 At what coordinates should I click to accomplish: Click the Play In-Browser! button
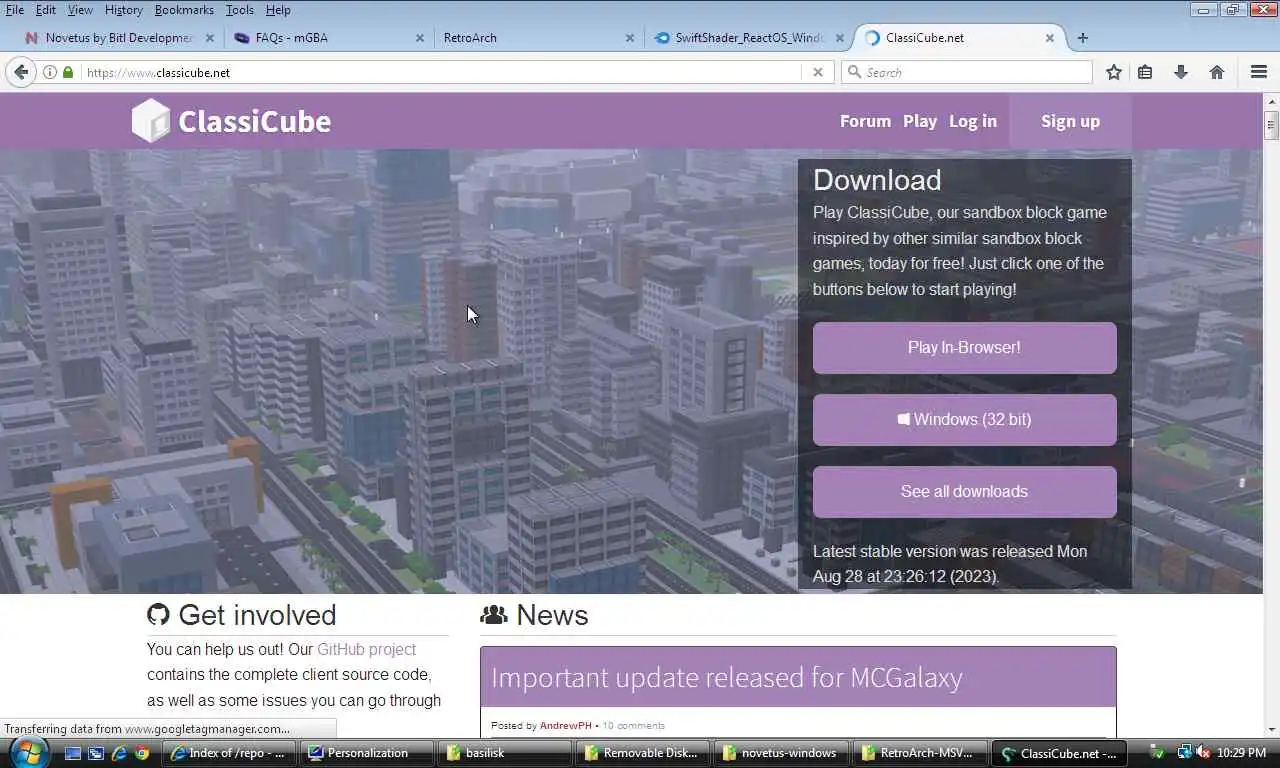point(964,348)
